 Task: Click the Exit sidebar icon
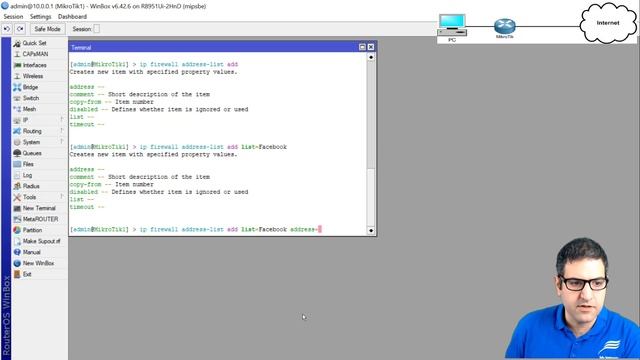[x=17, y=274]
